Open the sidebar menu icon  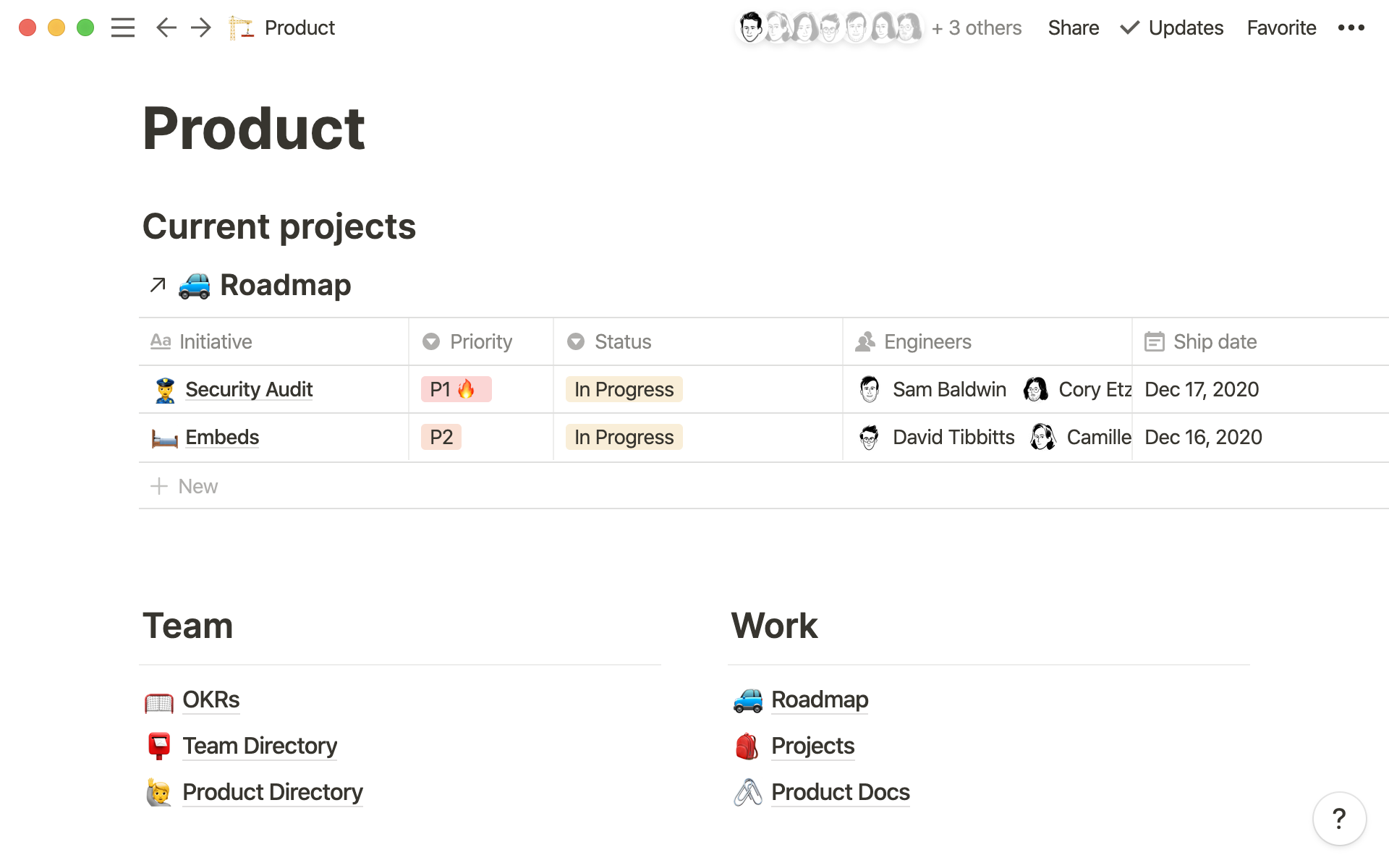point(123,27)
